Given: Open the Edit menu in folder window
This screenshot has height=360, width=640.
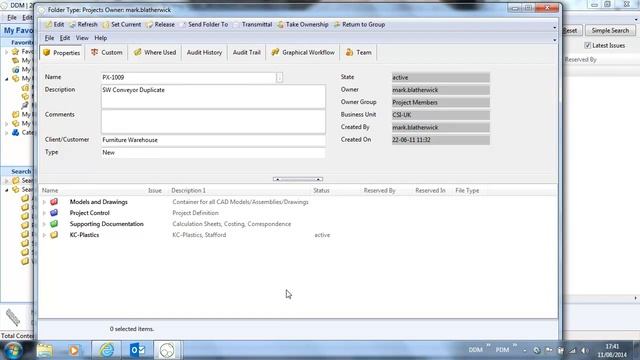Looking at the screenshot, I should 65,38.
